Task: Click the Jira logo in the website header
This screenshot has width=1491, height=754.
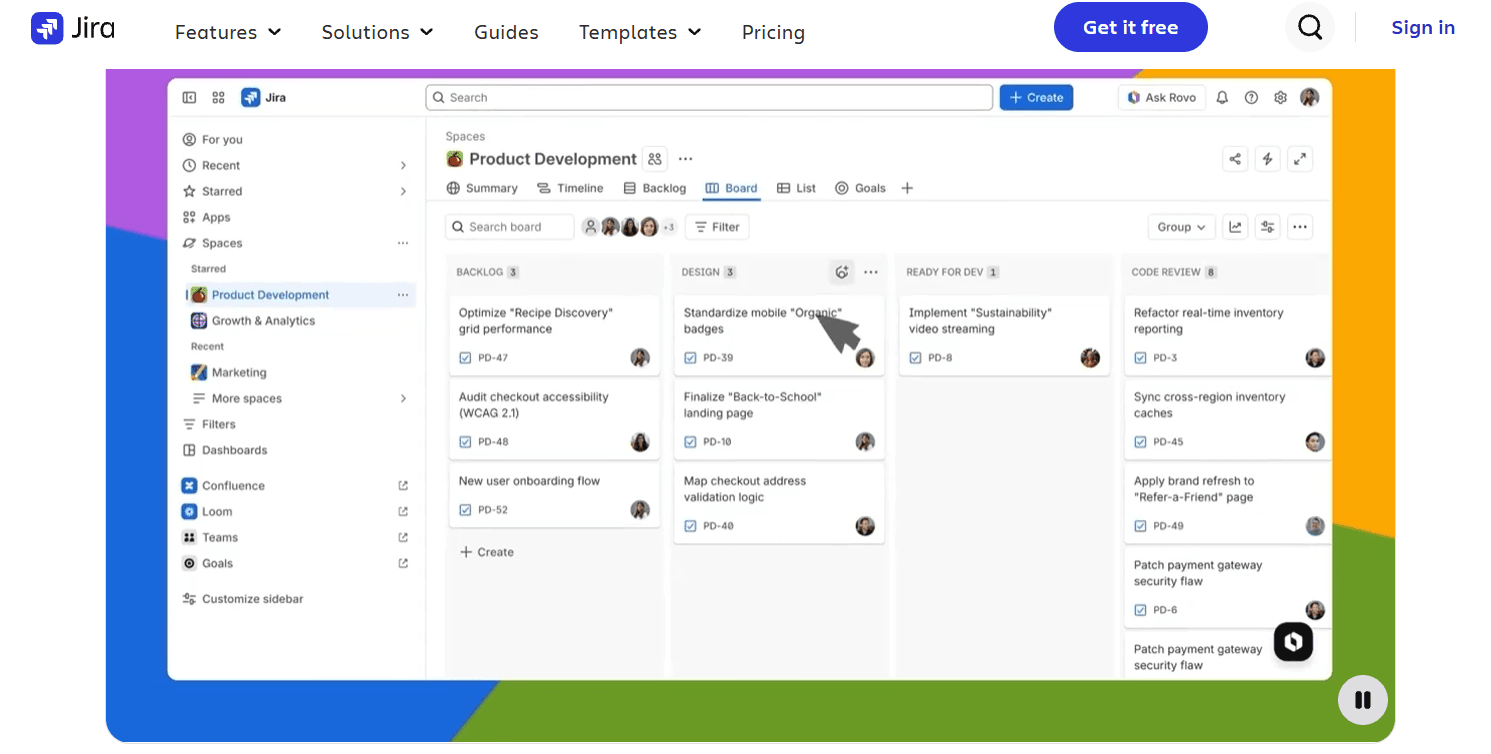Action: pos(73,28)
